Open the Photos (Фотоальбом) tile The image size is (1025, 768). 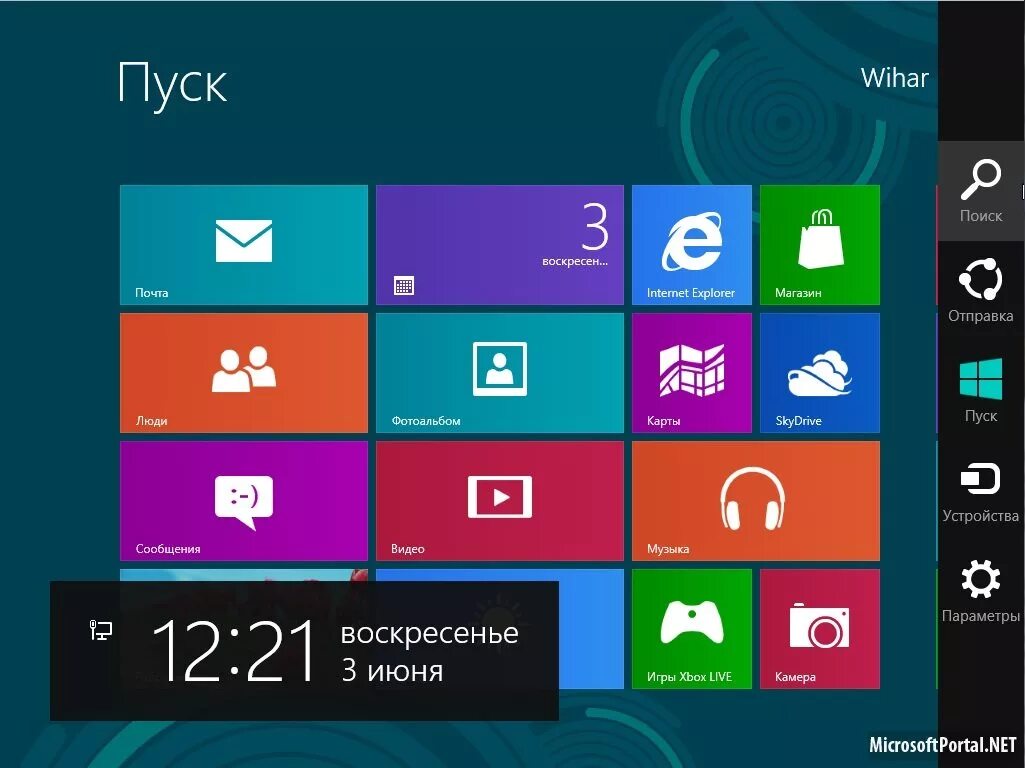[499, 373]
